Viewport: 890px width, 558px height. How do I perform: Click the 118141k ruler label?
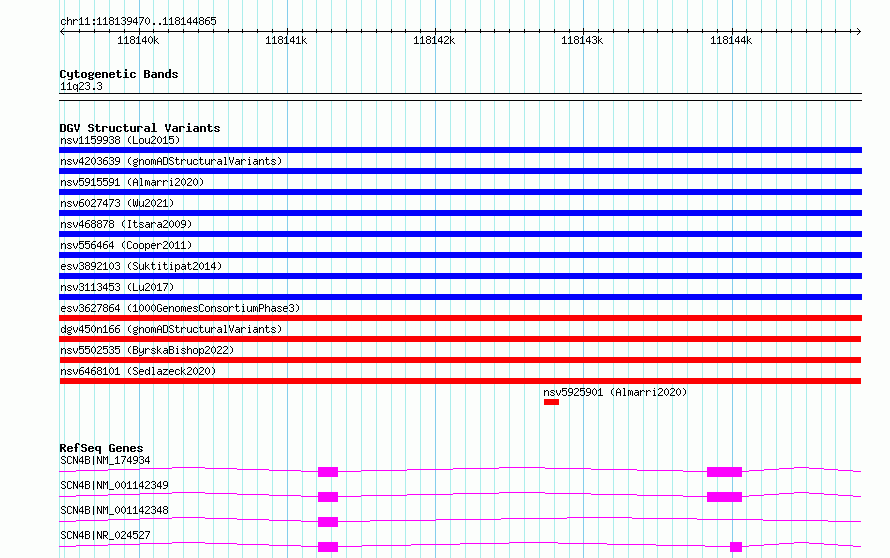click(286, 40)
